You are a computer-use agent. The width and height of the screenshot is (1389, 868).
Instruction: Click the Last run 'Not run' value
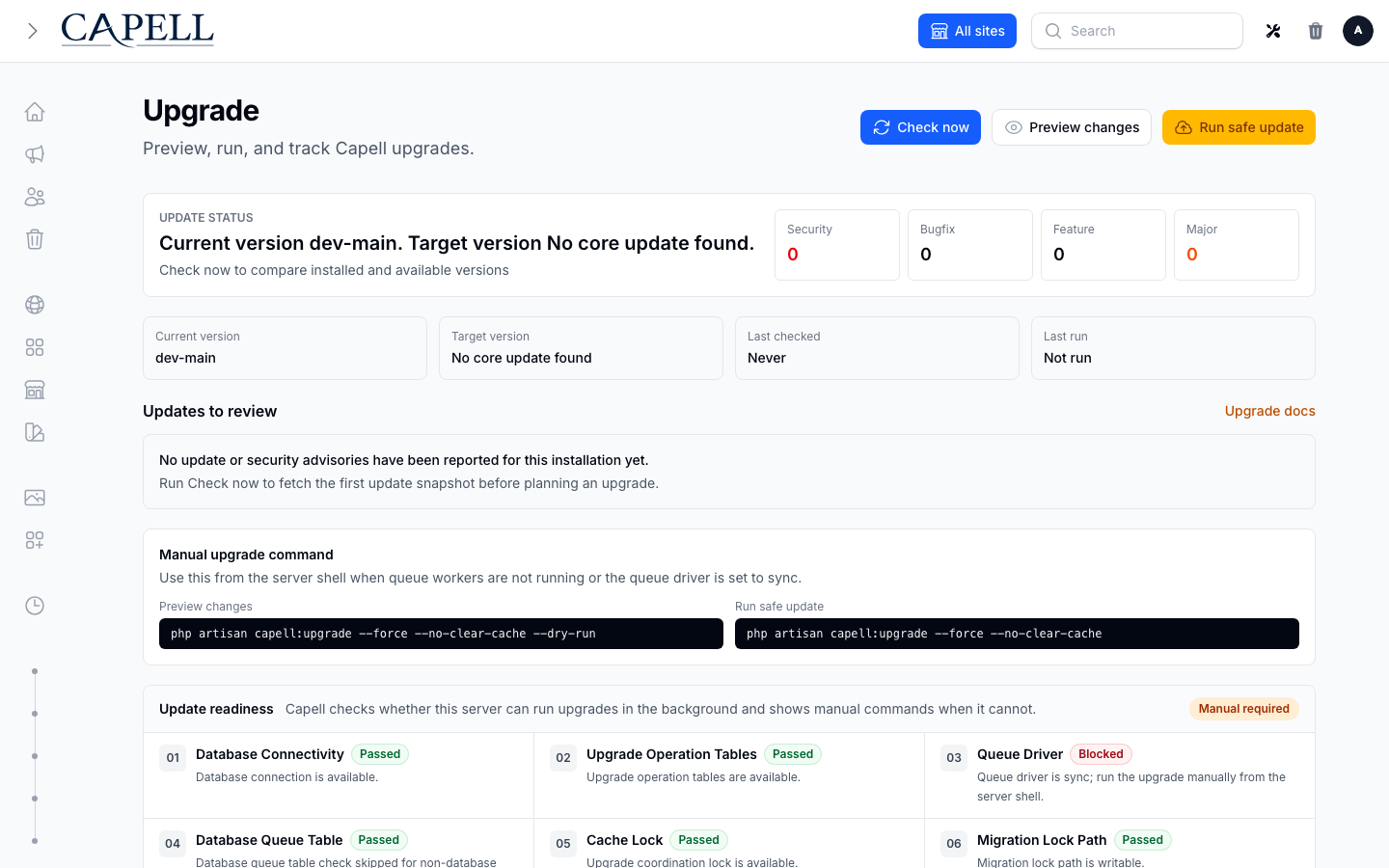click(1068, 358)
